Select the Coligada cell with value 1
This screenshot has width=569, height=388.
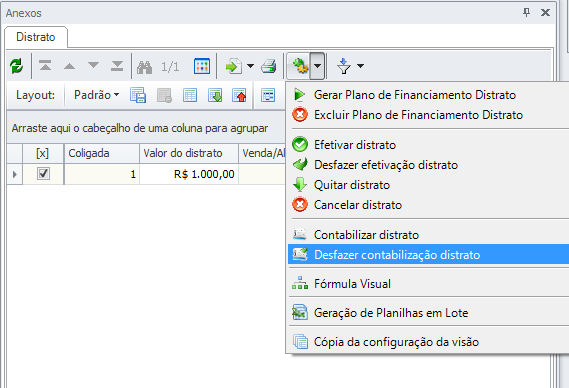coord(102,174)
